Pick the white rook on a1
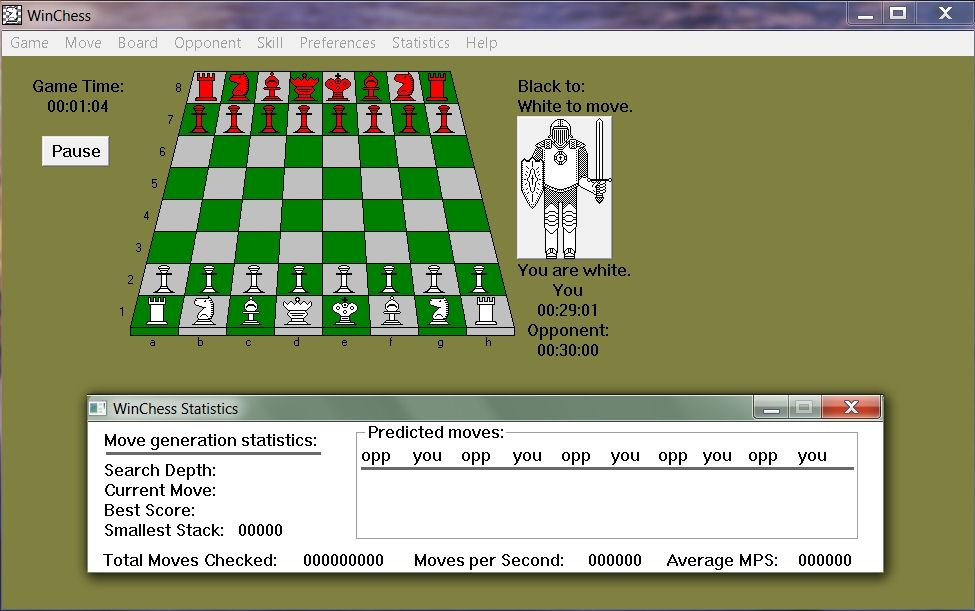975x611 pixels. 157,311
